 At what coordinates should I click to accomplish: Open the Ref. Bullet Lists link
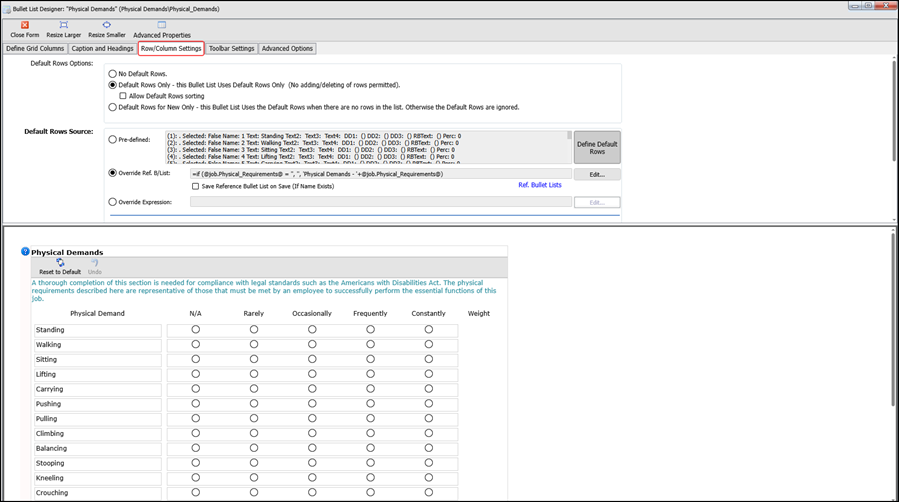tap(540, 185)
